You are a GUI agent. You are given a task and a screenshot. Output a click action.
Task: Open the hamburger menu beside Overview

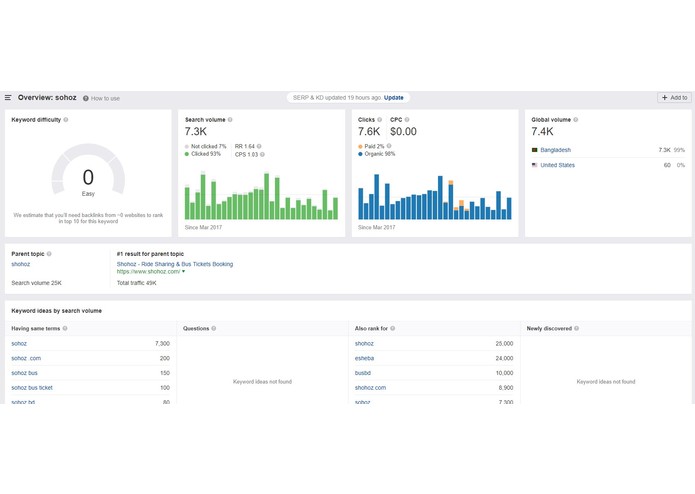[x=8, y=97]
